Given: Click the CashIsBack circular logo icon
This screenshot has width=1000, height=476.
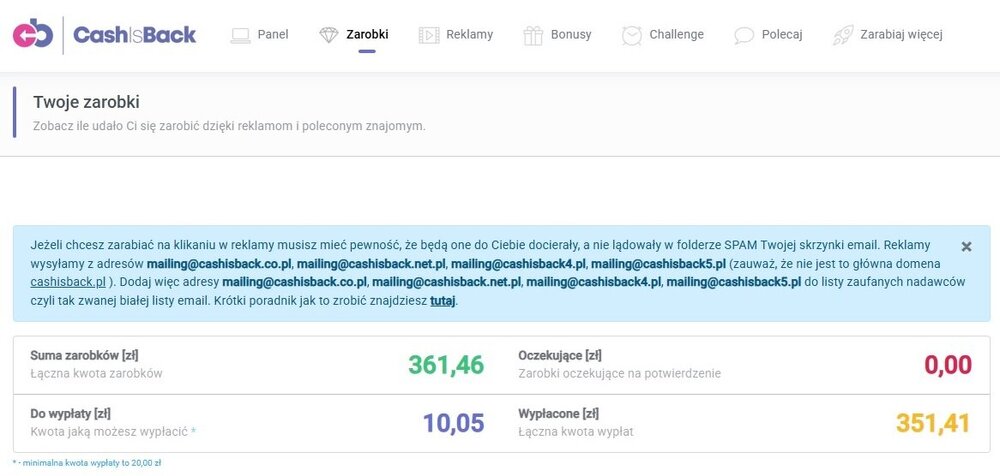Looking at the screenshot, I should (x=33, y=35).
